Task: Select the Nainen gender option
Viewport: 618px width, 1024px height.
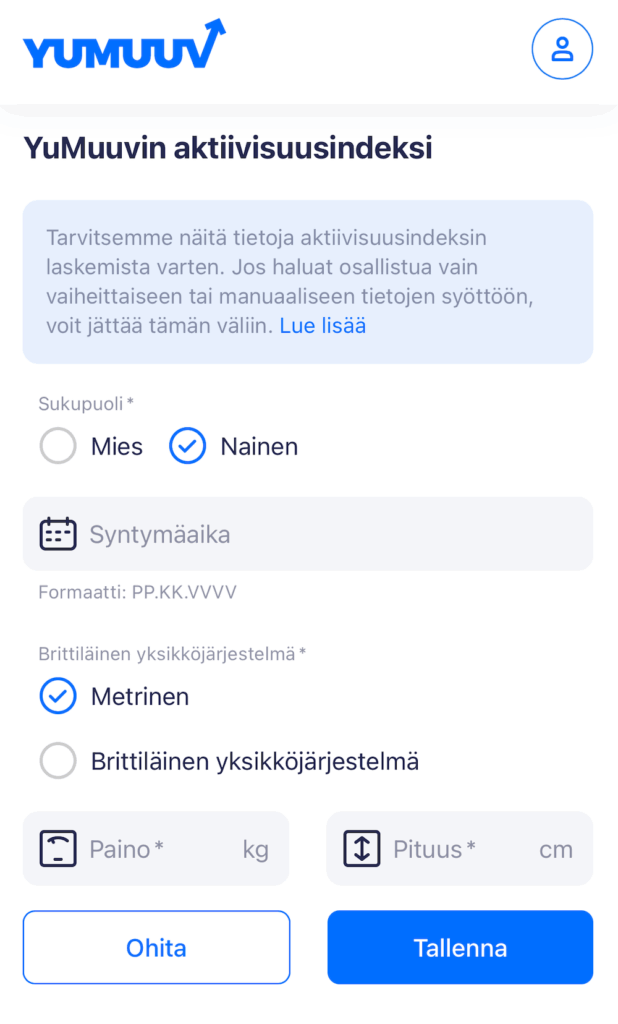Action: click(188, 446)
